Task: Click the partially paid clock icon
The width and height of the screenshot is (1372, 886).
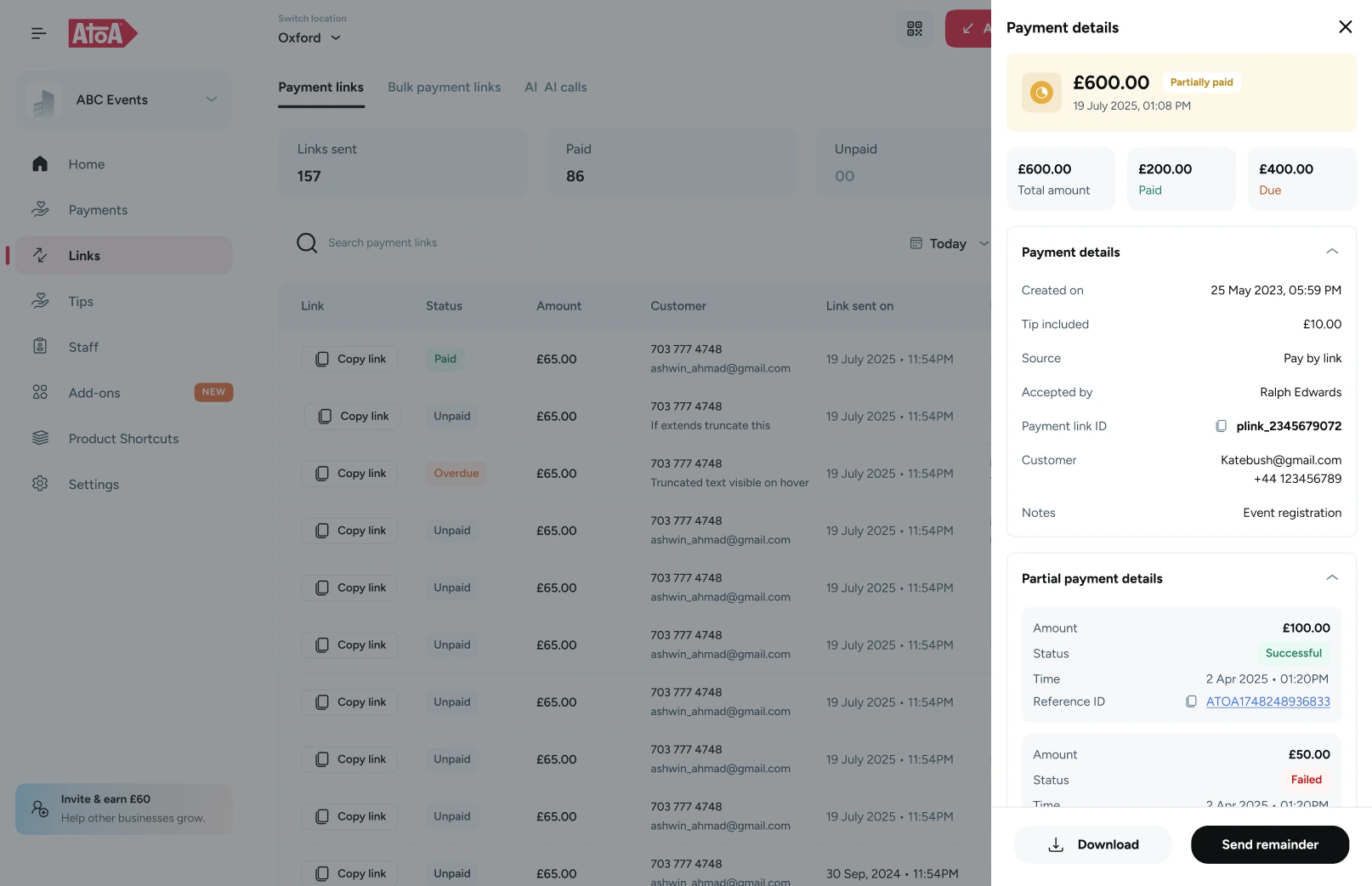Action: pyautogui.click(x=1041, y=93)
